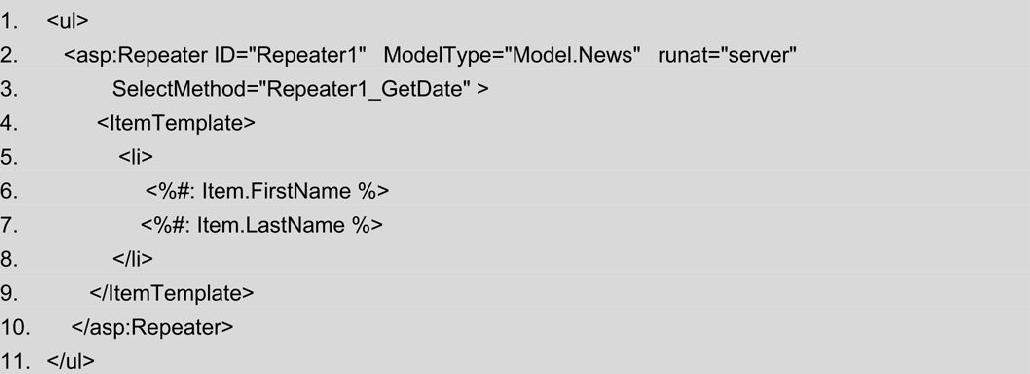The height and width of the screenshot is (374, 1030).
Task: Click the closing asp:Repeater tag
Action: 152,327
